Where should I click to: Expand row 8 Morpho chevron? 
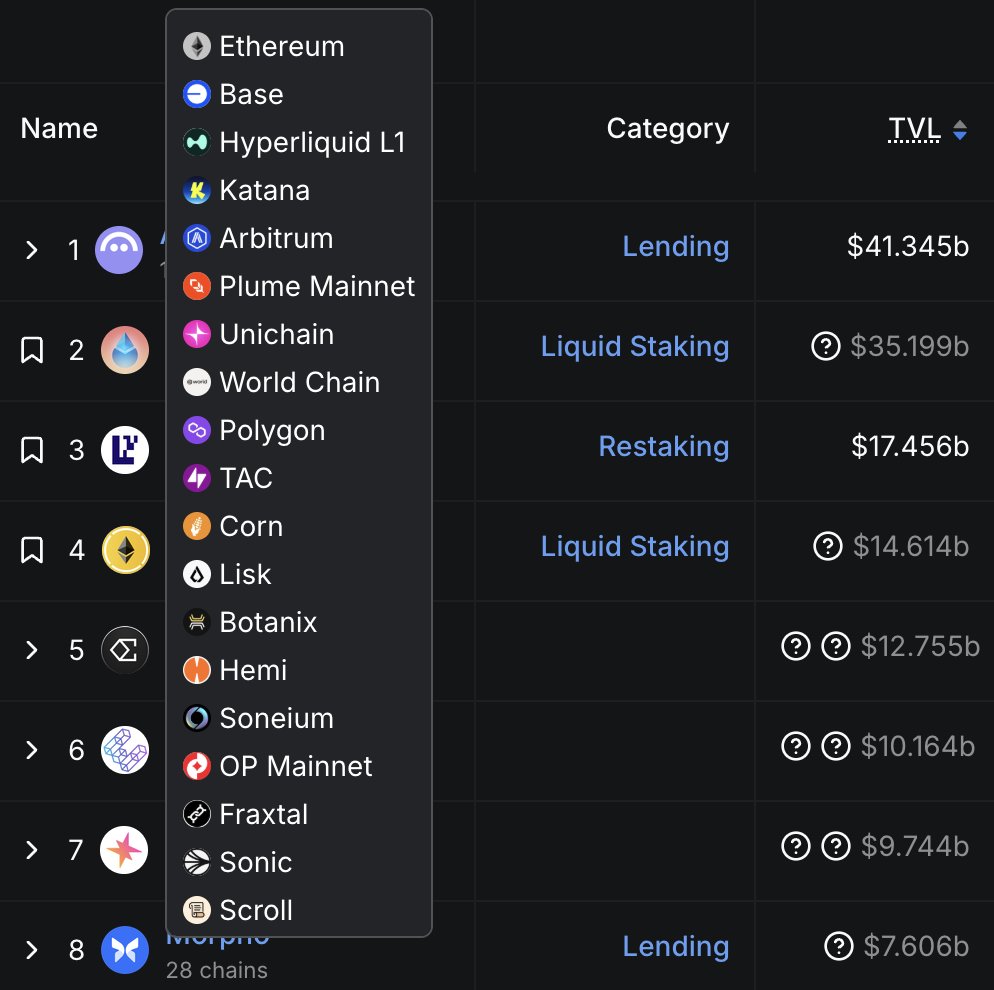(x=32, y=950)
